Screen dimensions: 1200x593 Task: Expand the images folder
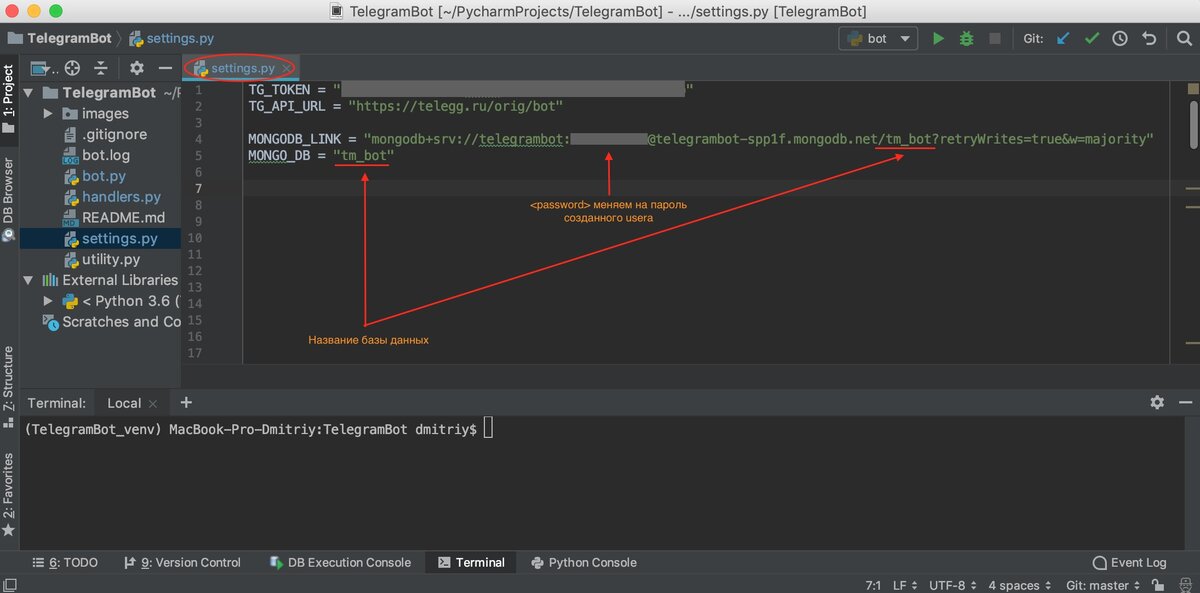click(47, 113)
